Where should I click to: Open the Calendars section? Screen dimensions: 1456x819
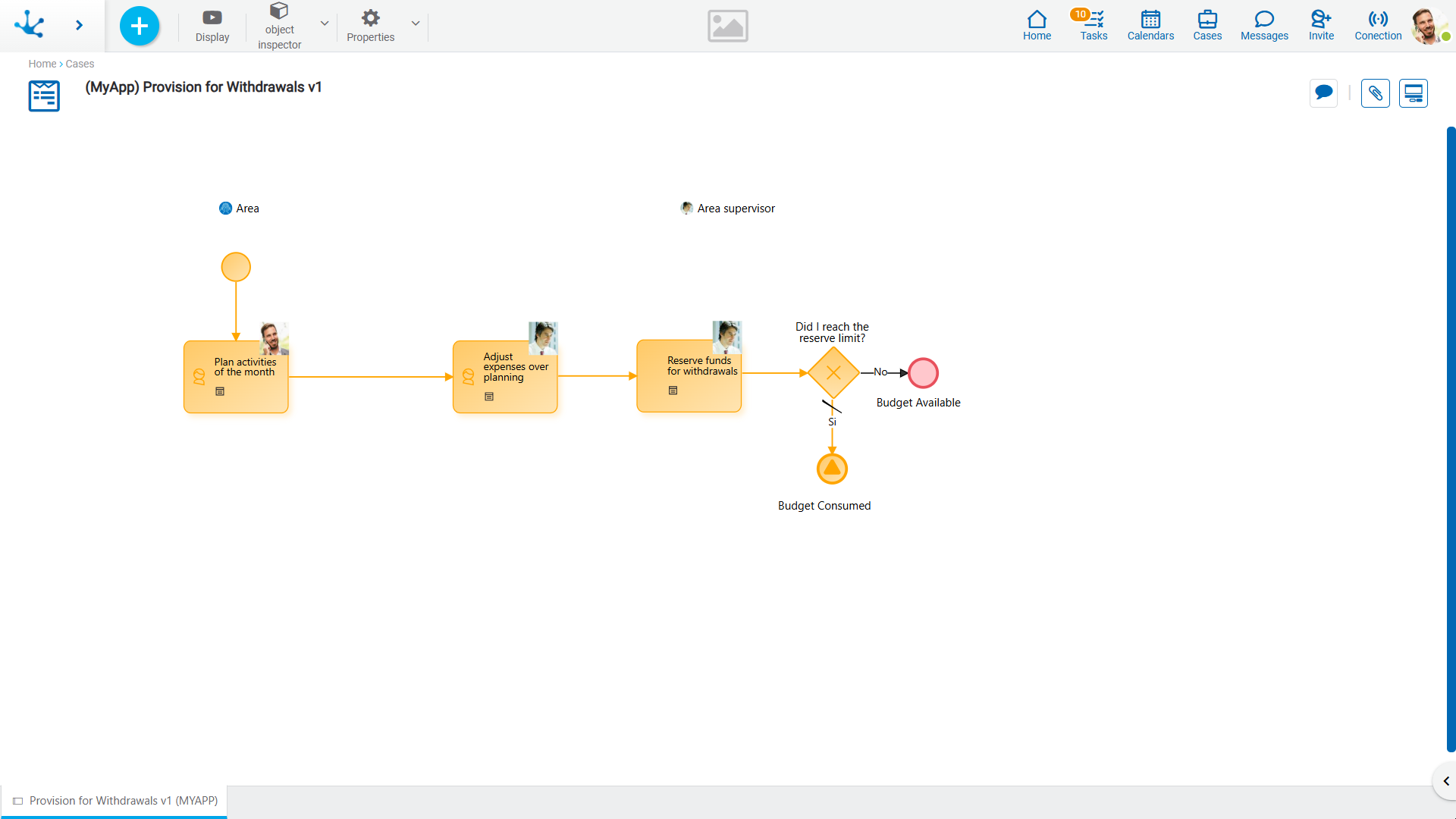pyautogui.click(x=1150, y=26)
